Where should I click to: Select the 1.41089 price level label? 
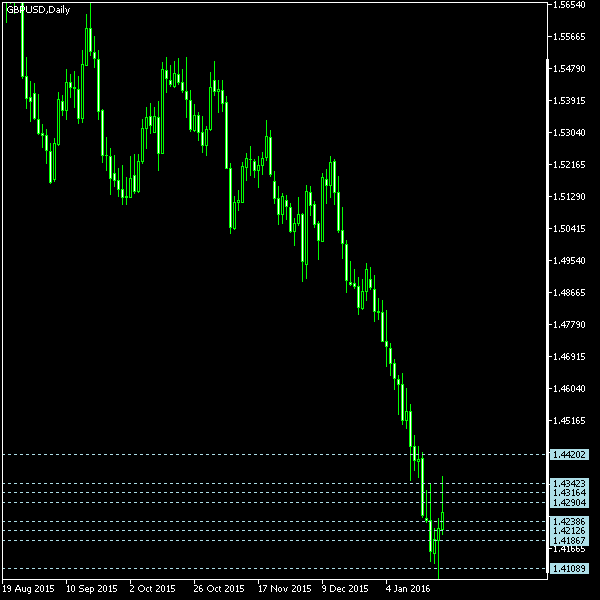569,569
